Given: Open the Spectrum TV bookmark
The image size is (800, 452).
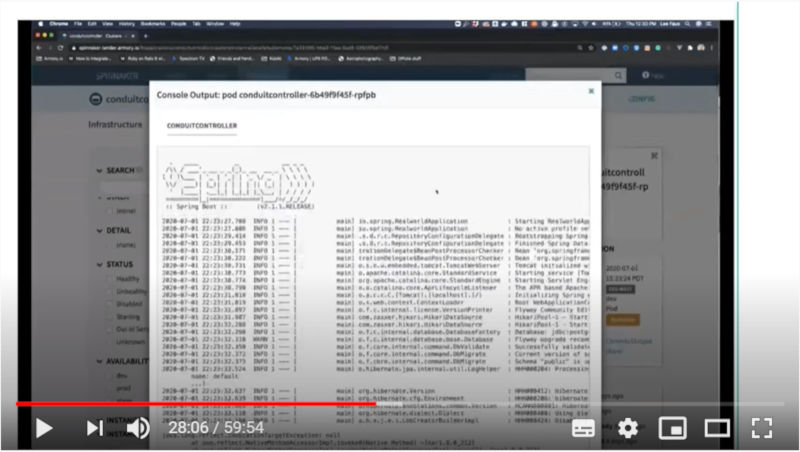Looking at the screenshot, I should pos(188,59).
